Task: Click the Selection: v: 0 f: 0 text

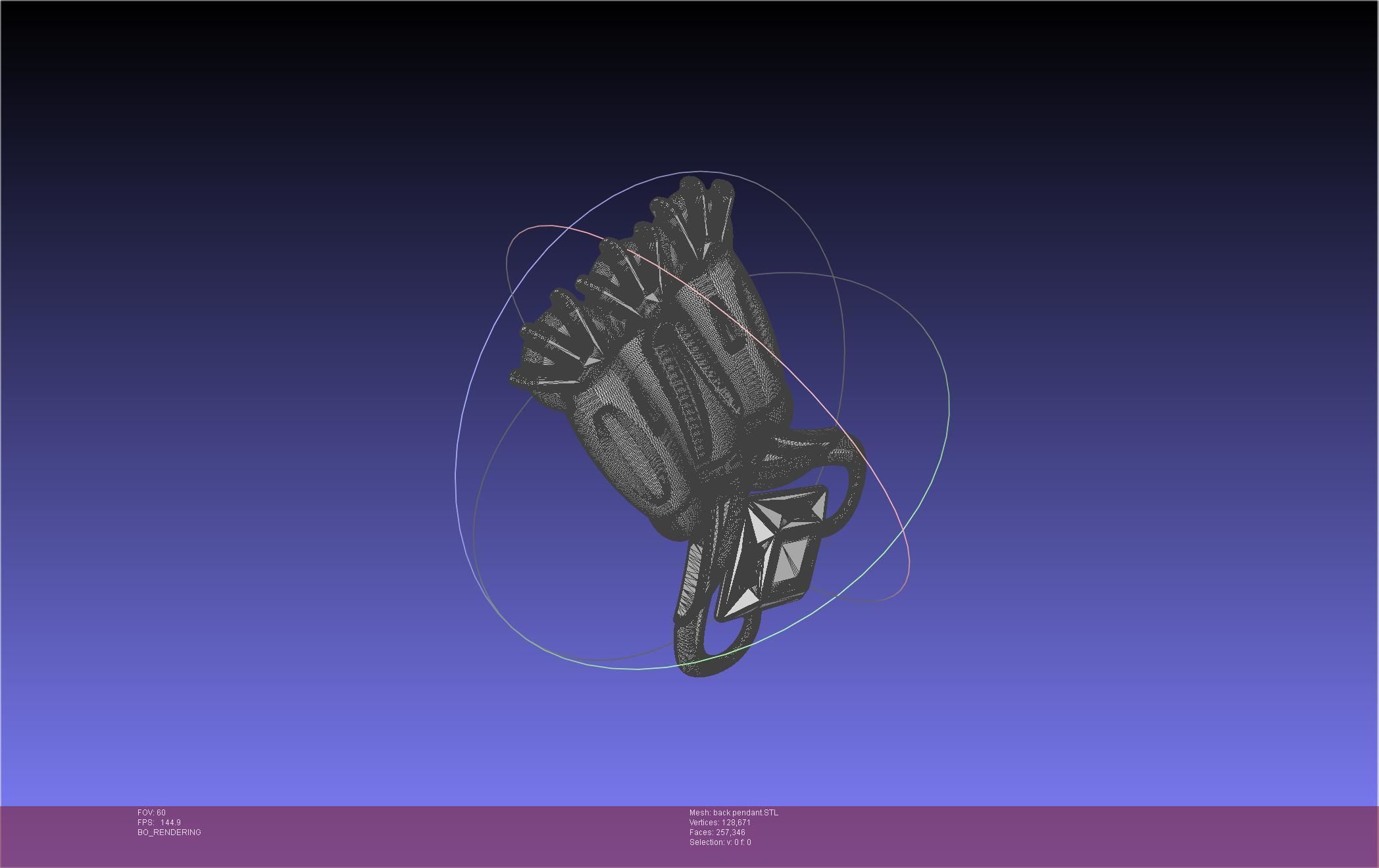Action: [720, 842]
